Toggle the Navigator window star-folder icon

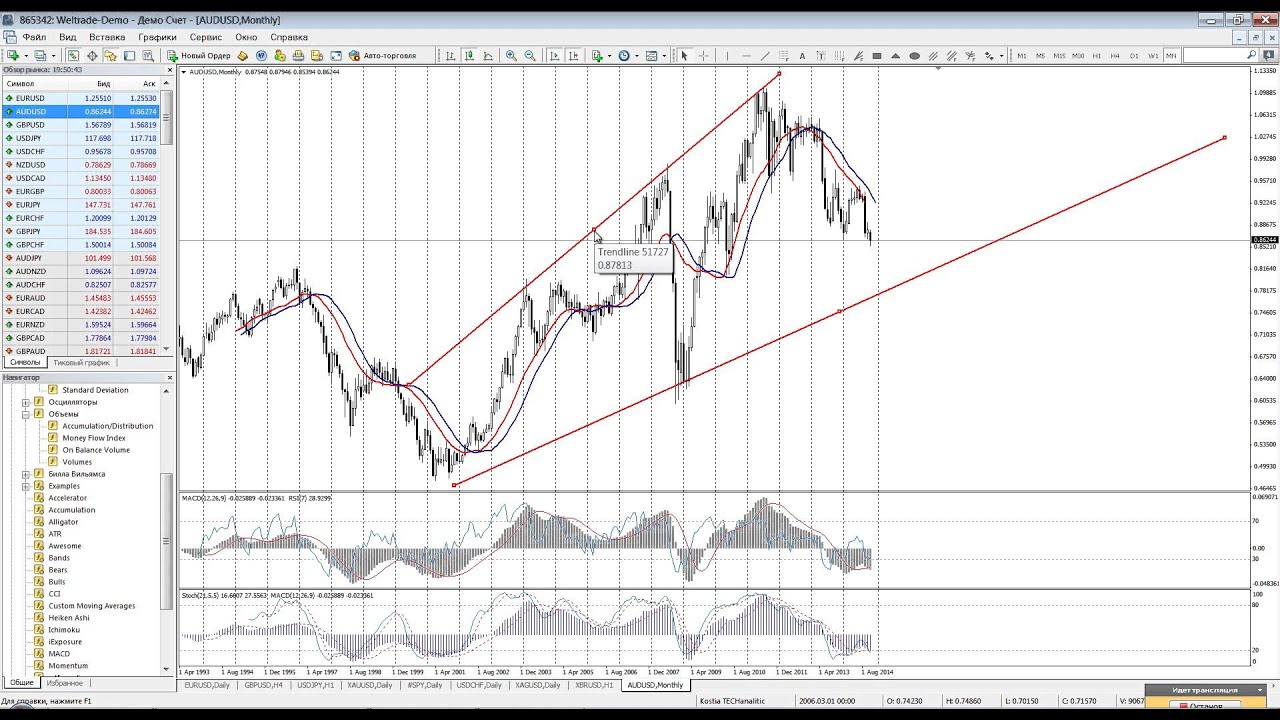pyautogui.click(x=110, y=56)
